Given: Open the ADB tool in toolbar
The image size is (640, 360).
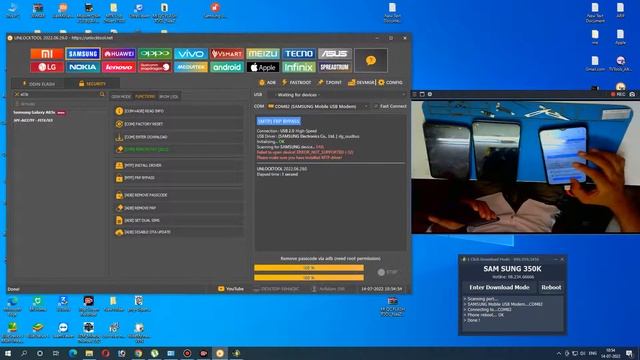Looking at the screenshot, I should click(x=267, y=82).
